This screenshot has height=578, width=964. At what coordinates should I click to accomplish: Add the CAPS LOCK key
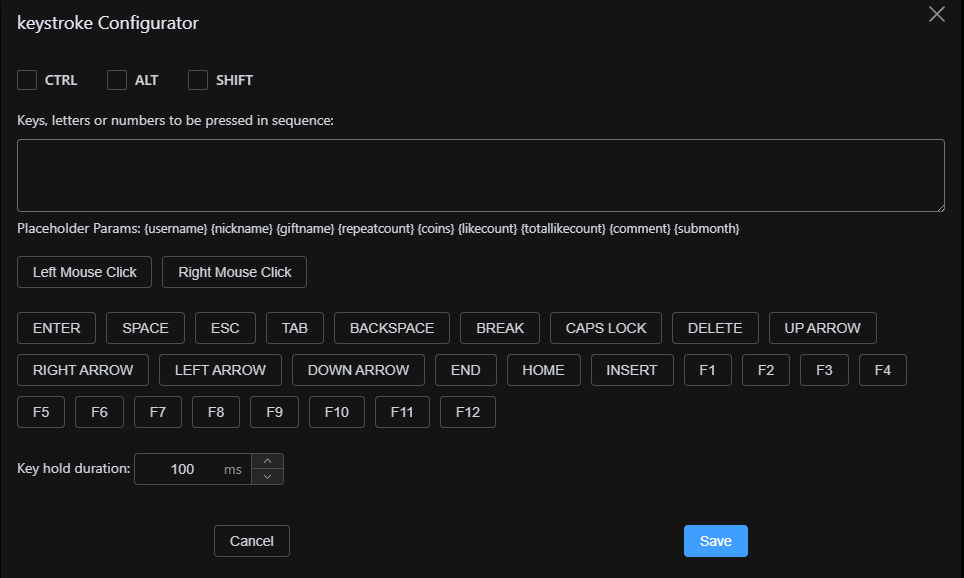coord(606,328)
